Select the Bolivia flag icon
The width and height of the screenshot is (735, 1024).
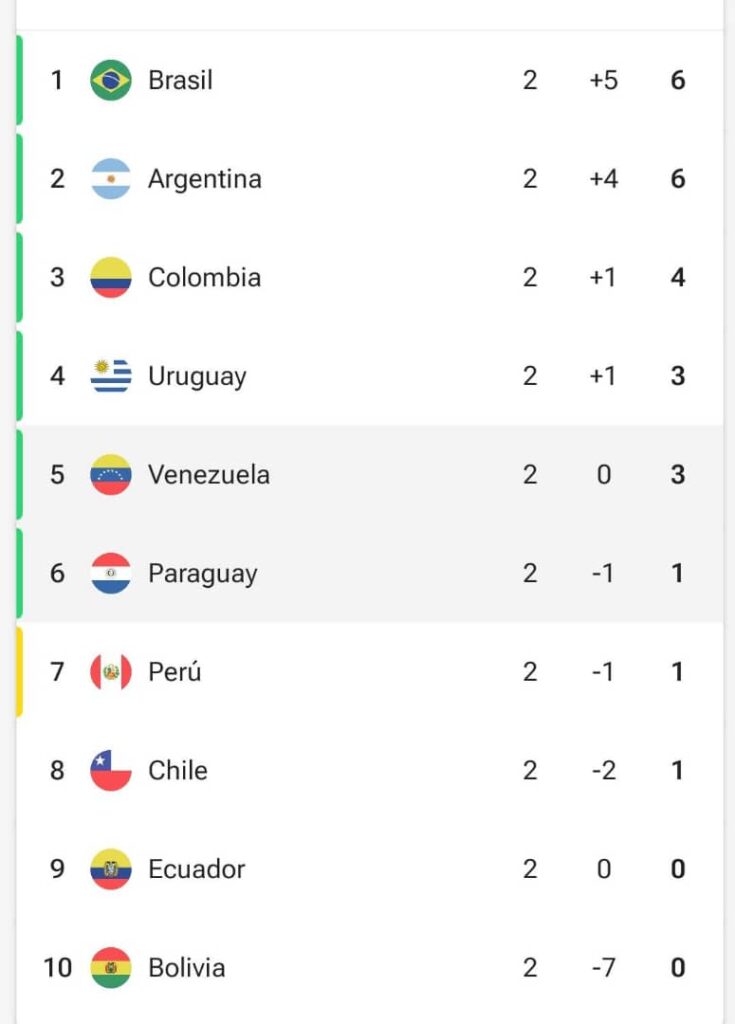point(110,968)
